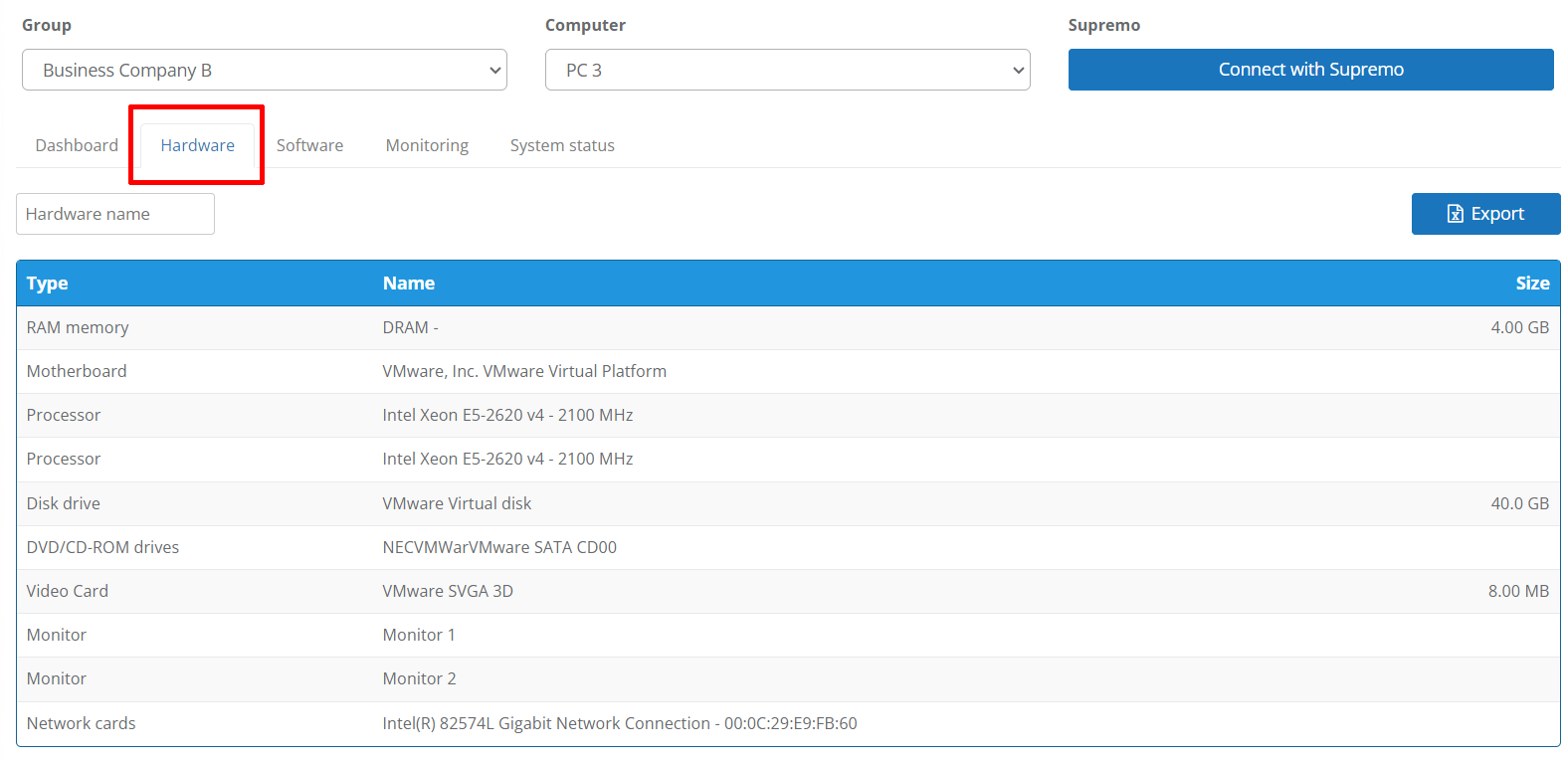Click the Monitor 1 name cell
Screen dimensions: 1568x761
[x=419, y=635]
